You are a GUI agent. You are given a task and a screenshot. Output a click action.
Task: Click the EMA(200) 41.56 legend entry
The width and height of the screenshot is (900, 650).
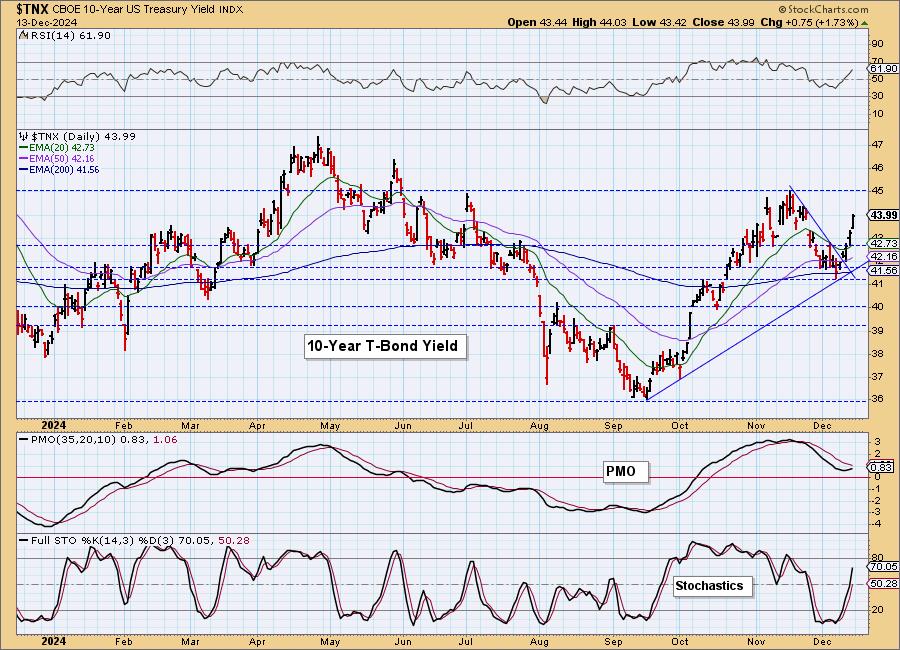pyautogui.click(x=64, y=169)
